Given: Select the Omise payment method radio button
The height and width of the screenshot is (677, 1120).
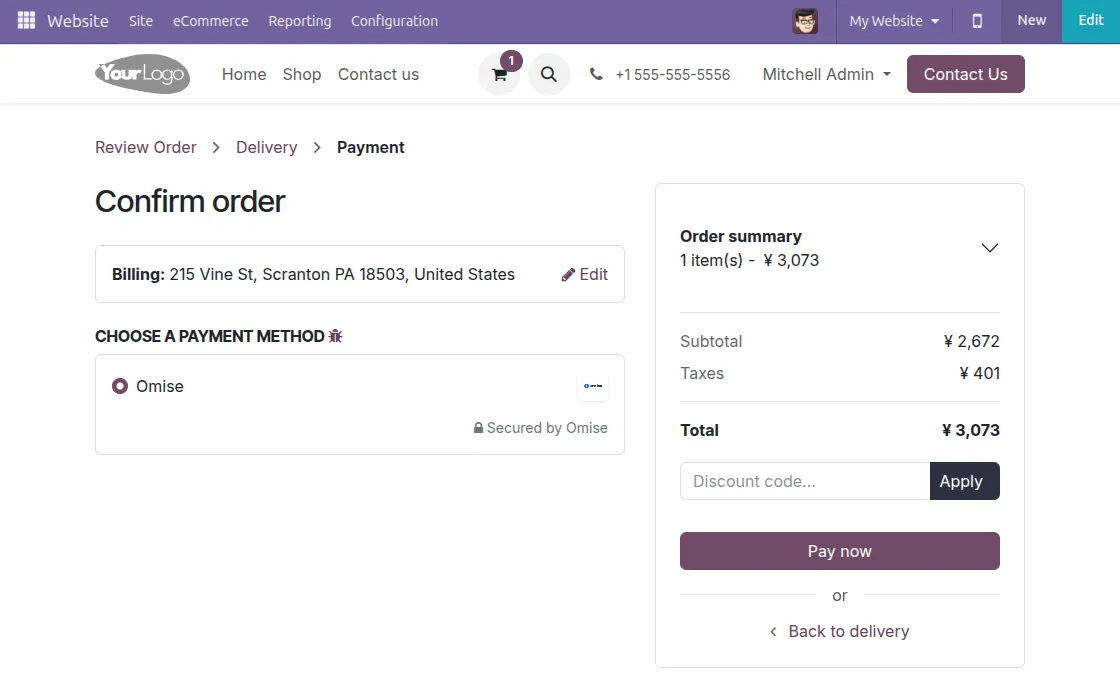Looking at the screenshot, I should [120, 386].
